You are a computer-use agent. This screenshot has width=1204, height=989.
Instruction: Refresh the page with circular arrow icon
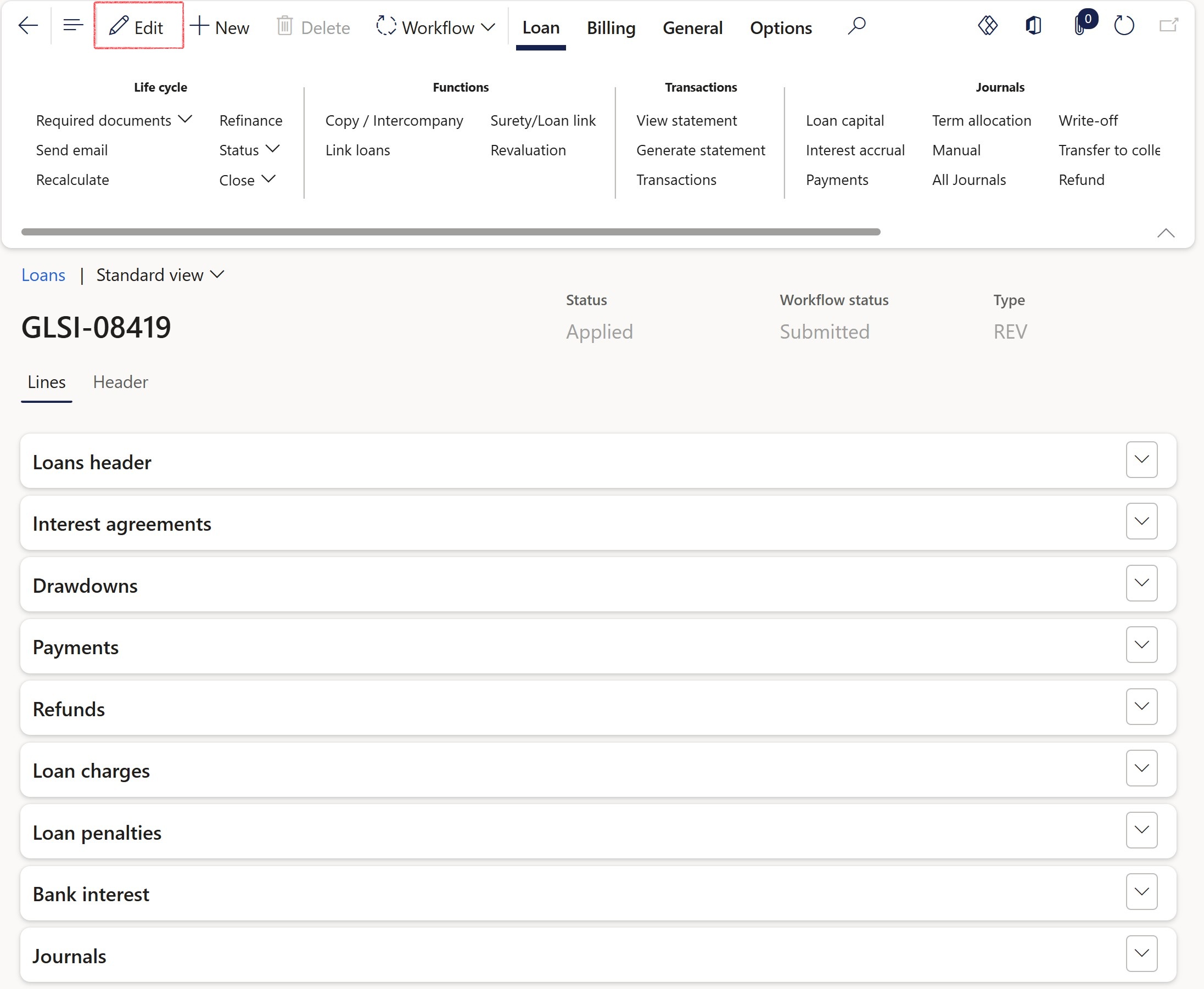[1124, 26]
